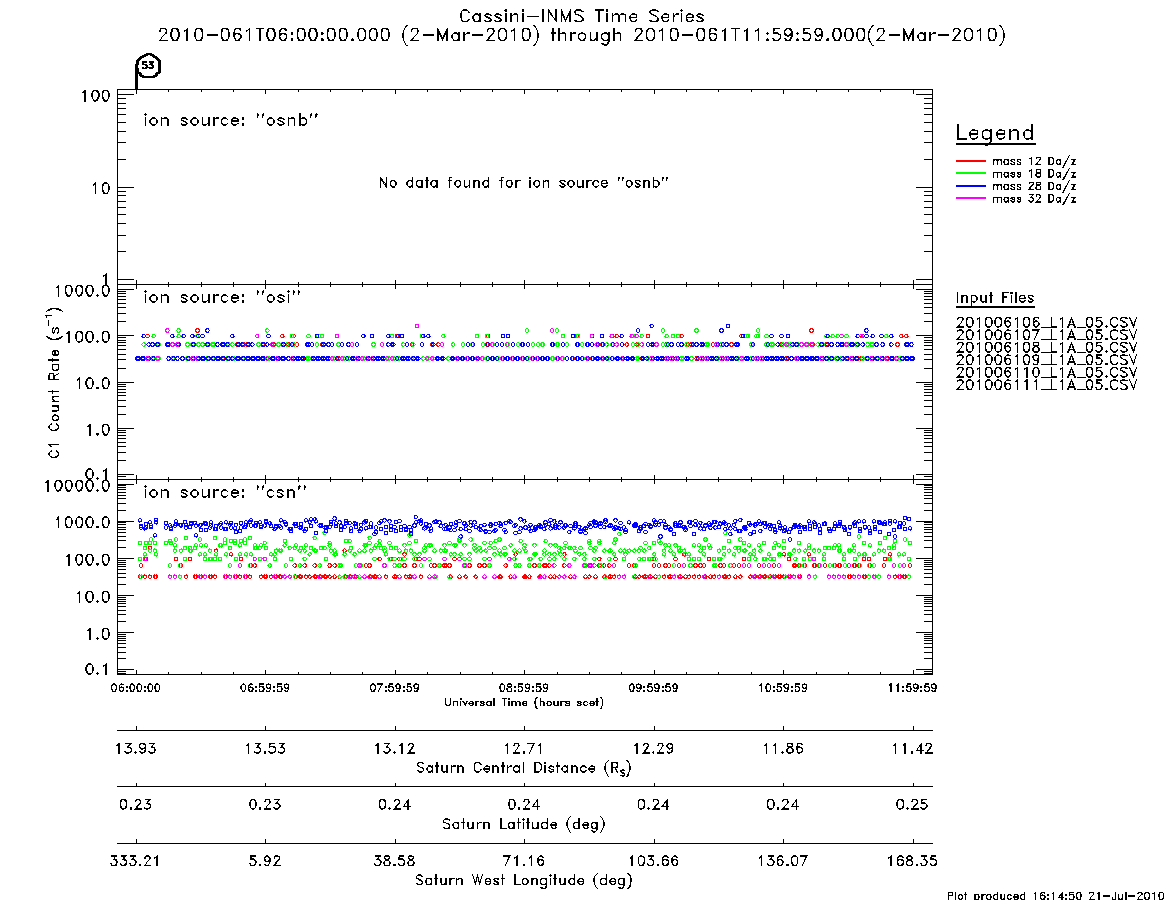This screenshot has height=900, width=1165.
Task: Click the red mass 12 Da/z legend line
Action: pyautogui.click(x=970, y=161)
